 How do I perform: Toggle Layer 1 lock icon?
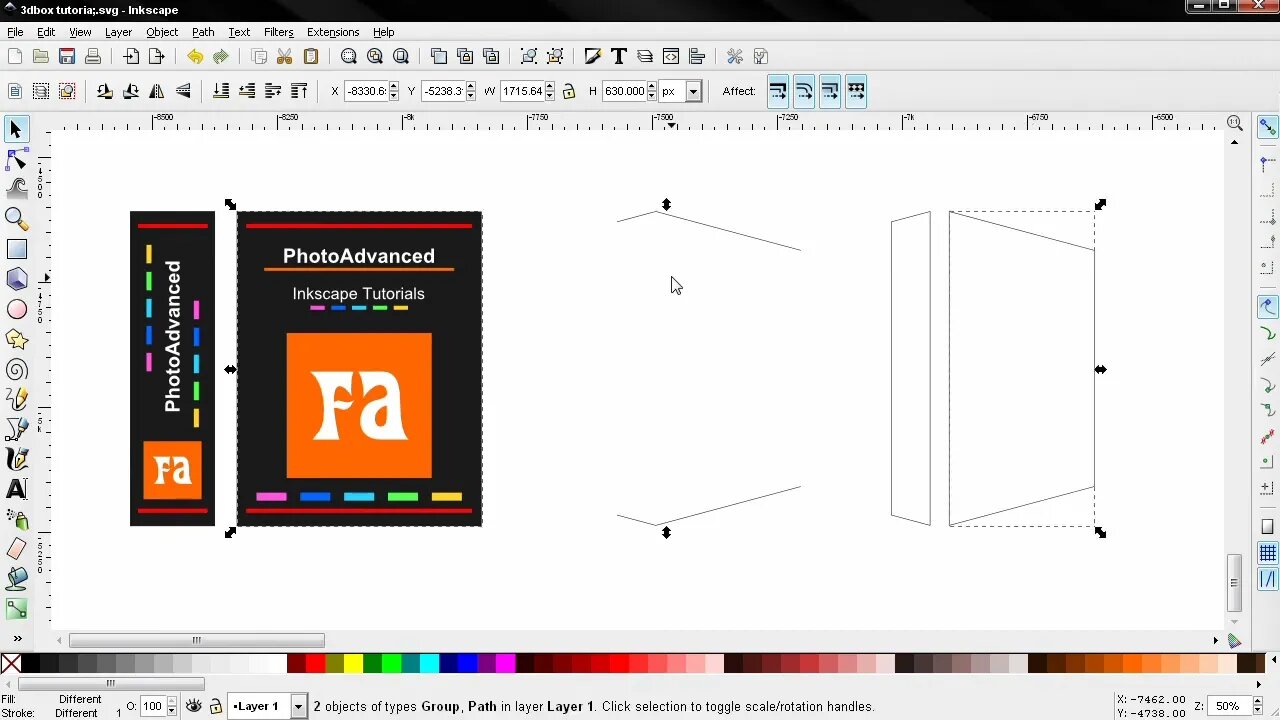[x=215, y=706]
